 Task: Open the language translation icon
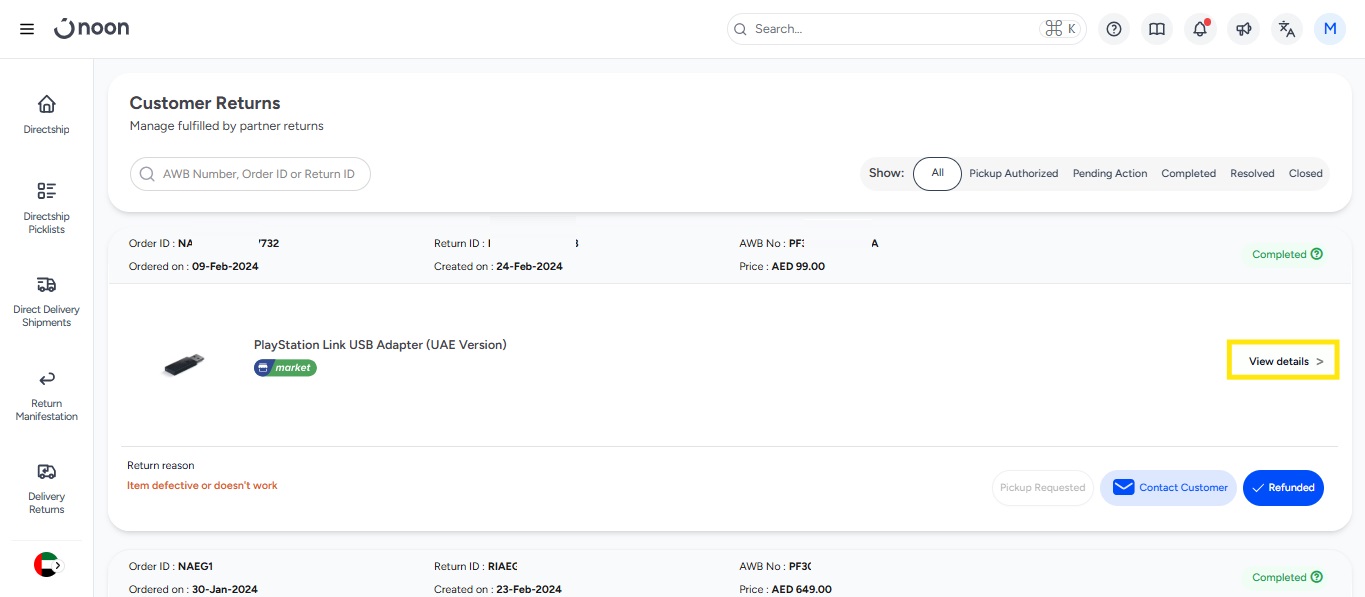pyautogui.click(x=1287, y=29)
